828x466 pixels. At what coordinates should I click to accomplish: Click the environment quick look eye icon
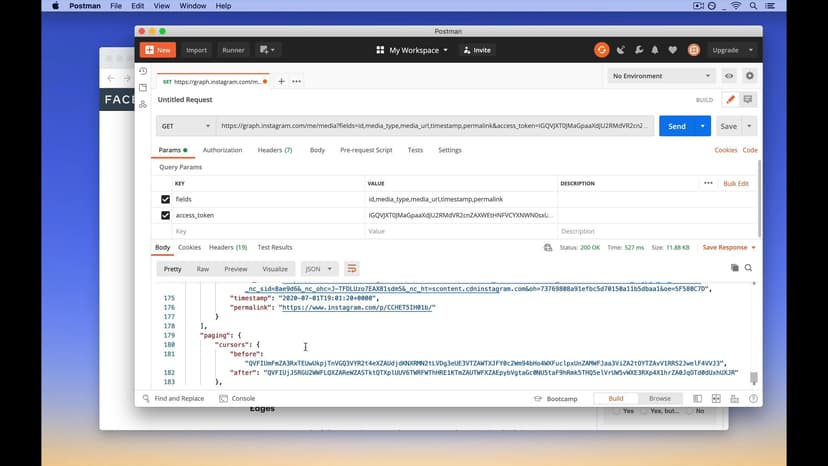click(x=729, y=76)
